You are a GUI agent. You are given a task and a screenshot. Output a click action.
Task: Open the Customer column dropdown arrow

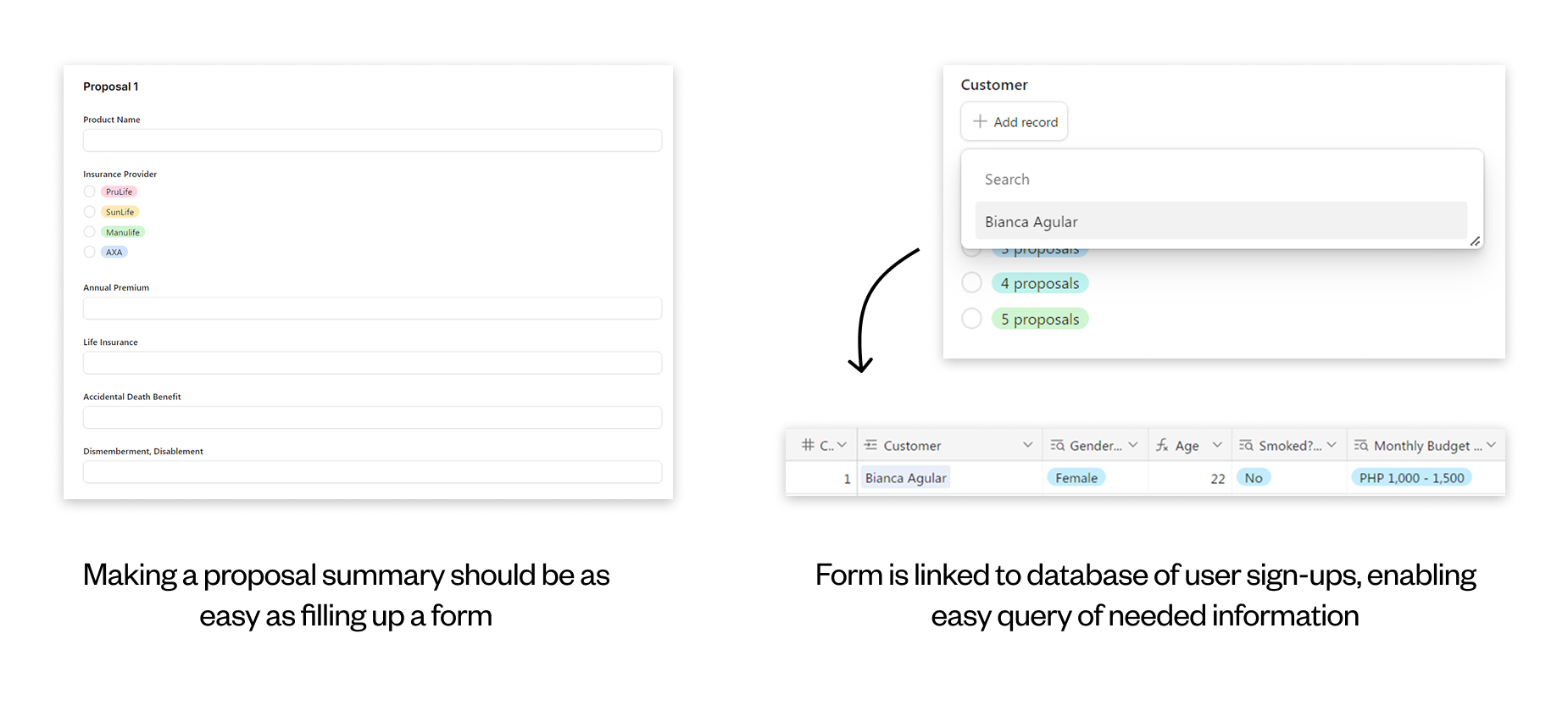click(x=1027, y=445)
